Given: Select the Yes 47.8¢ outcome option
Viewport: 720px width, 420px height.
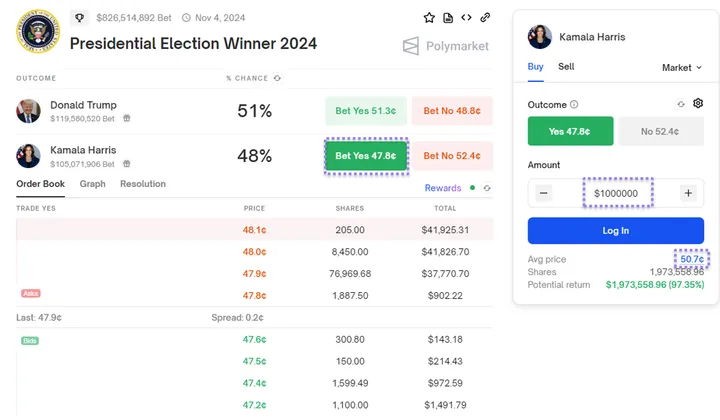Looking at the screenshot, I should click(x=570, y=131).
